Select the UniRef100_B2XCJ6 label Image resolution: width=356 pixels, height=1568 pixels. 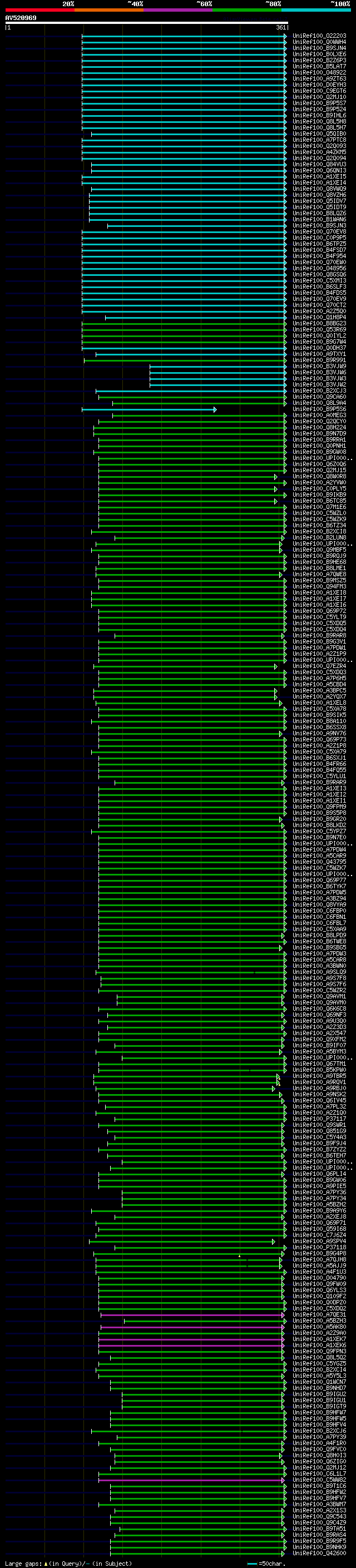coord(319,1431)
